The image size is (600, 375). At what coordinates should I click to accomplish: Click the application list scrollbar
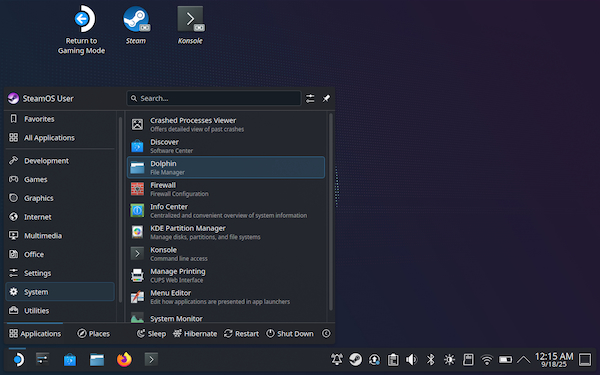331,212
